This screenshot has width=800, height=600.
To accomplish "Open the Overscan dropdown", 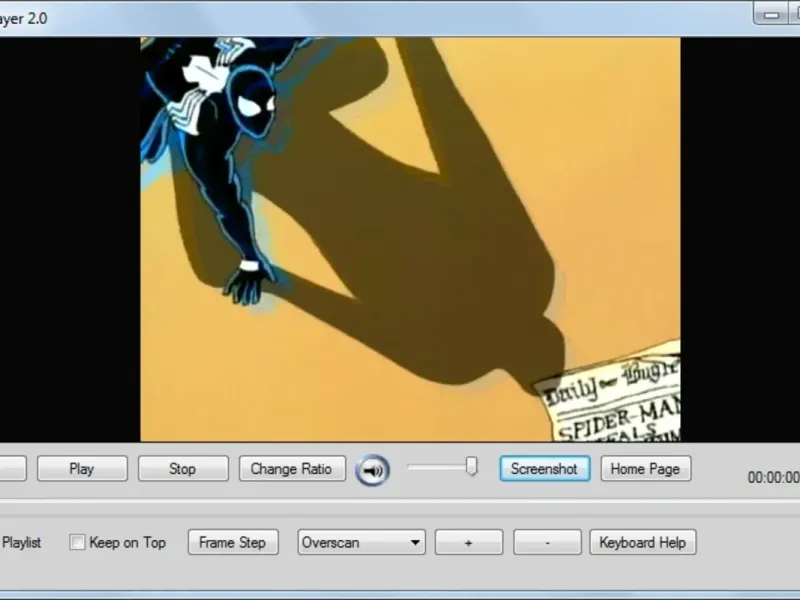I will tap(362, 542).
